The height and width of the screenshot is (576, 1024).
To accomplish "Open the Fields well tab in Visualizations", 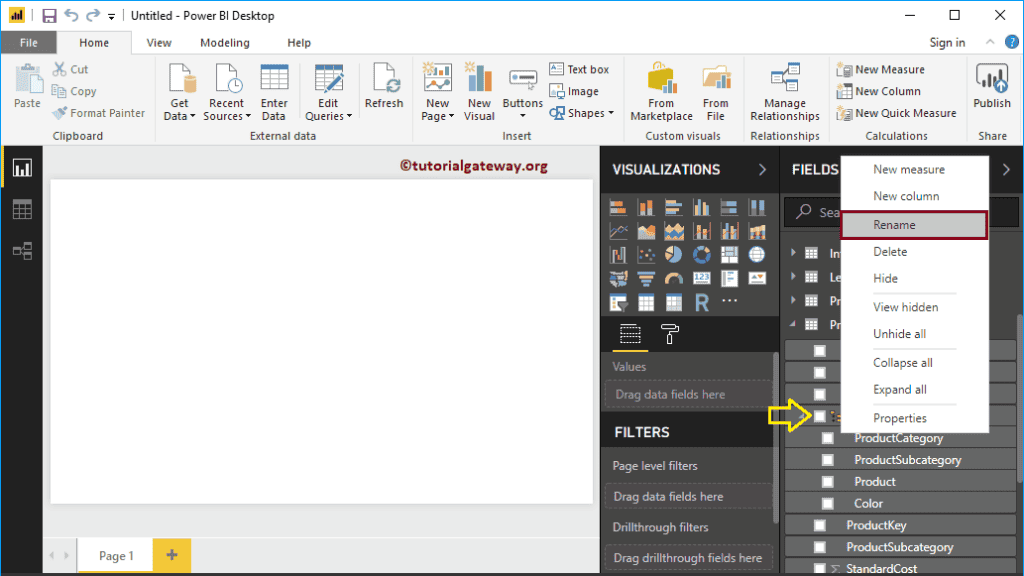I will coord(630,334).
